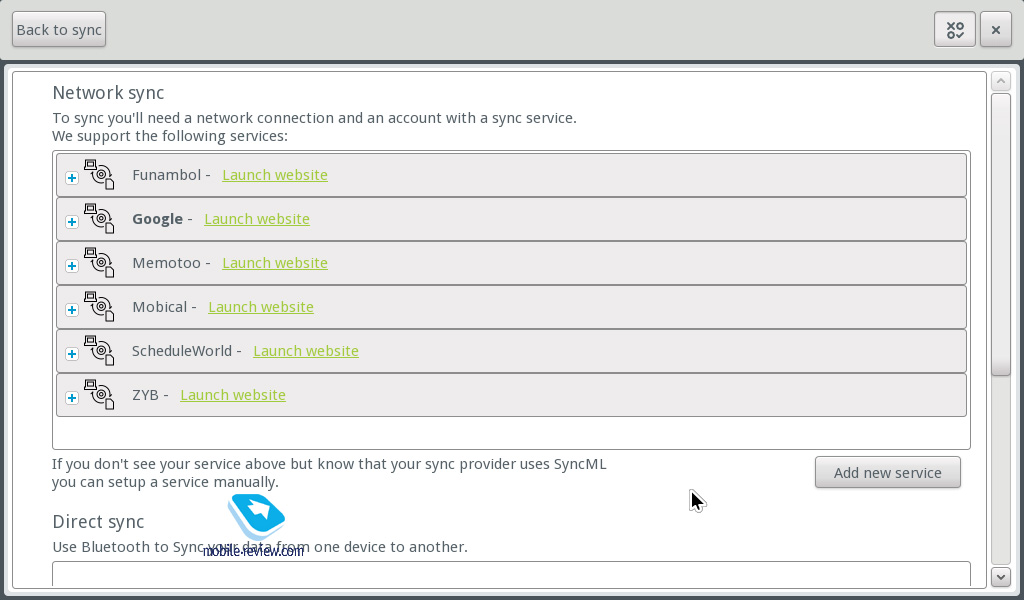The height and width of the screenshot is (600, 1024).
Task: Open Google Launch website link
Action: click(x=257, y=219)
